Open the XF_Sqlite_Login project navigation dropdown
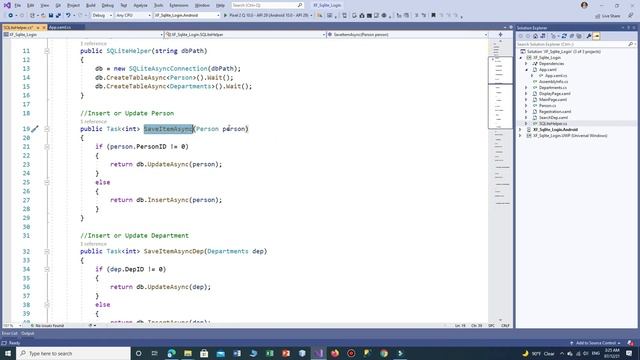This screenshot has height=360, width=640. tap(83, 35)
